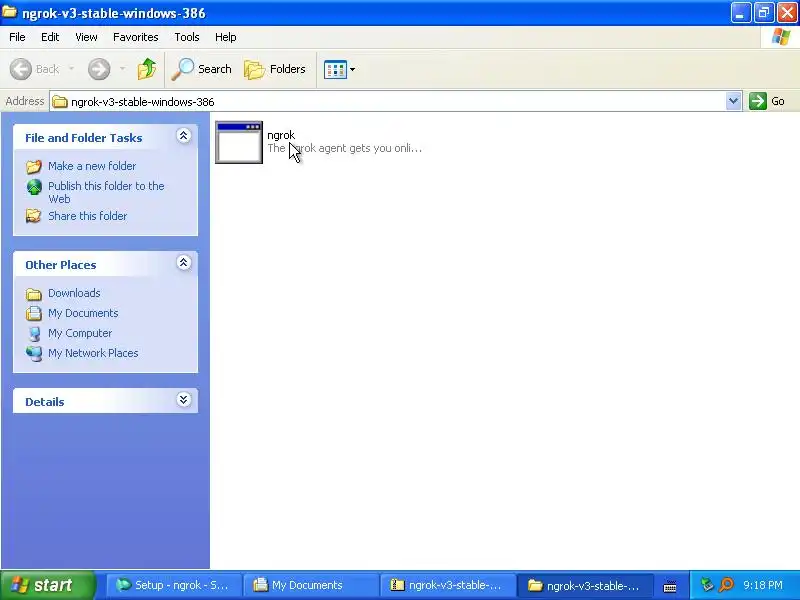The image size is (800, 600).
Task: Click the Up folder toolbar icon
Action: 146,69
